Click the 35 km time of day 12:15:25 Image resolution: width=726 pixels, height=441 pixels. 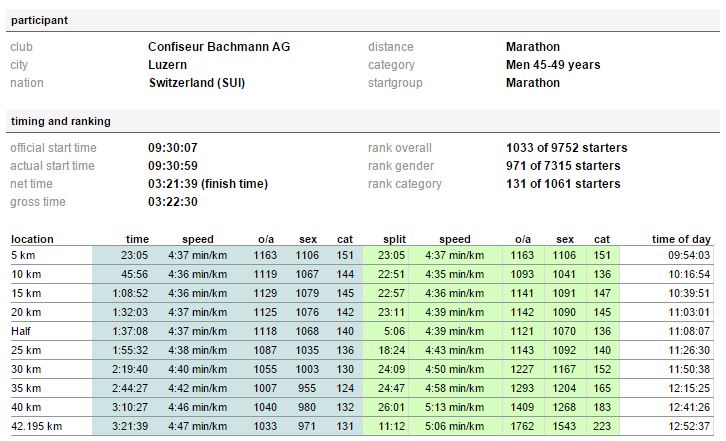coord(689,388)
